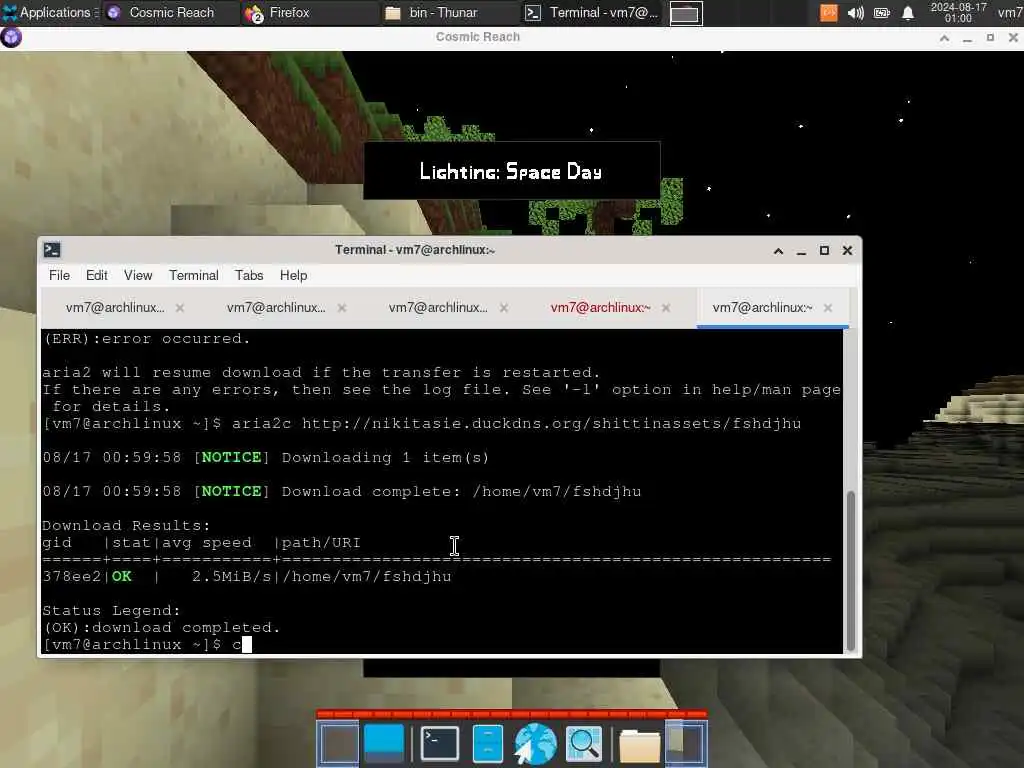Click the date and time clock
This screenshot has height=768, width=1024.
(958, 12)
